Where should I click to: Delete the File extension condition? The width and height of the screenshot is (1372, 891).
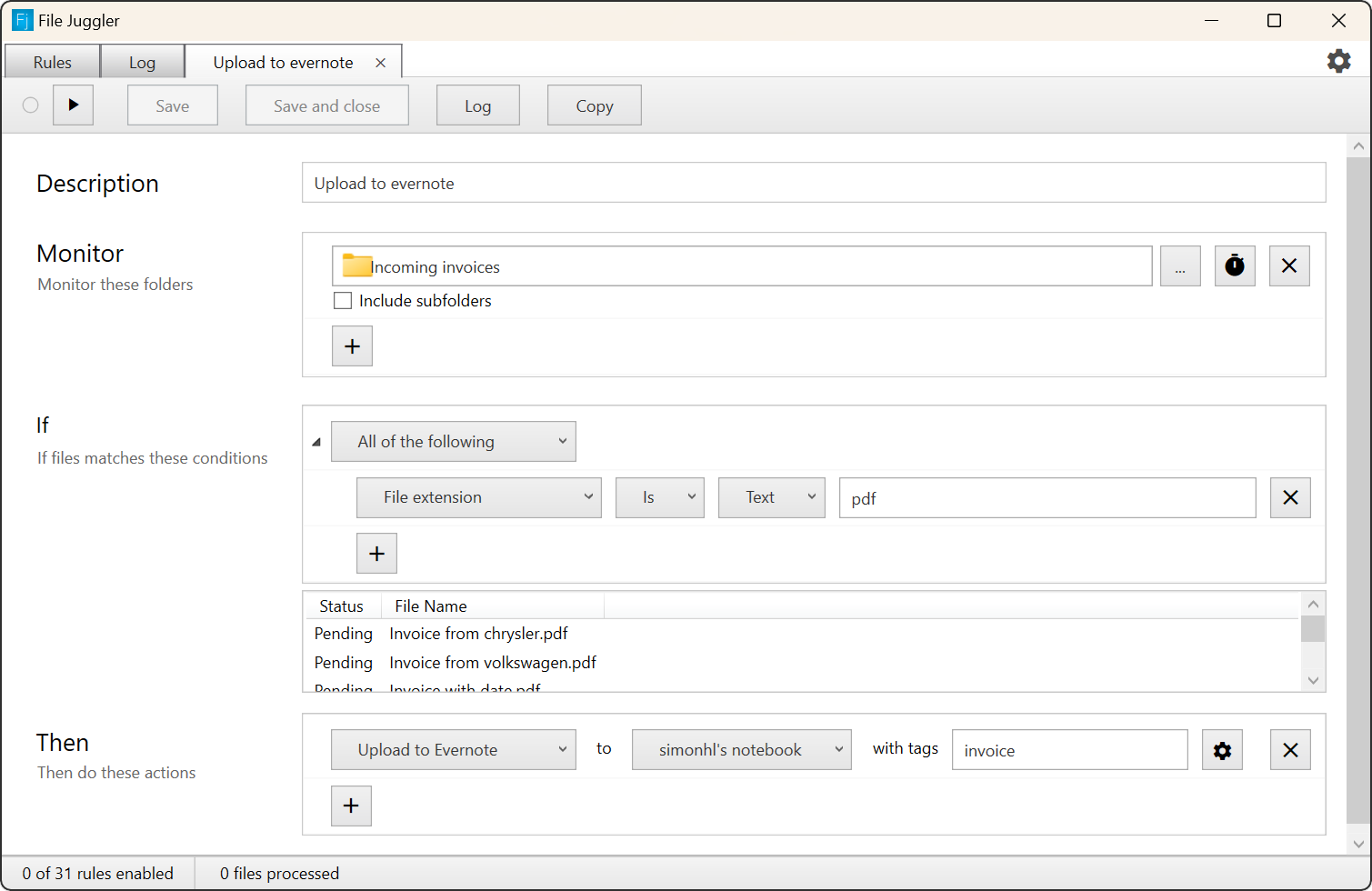point(1290,497)
